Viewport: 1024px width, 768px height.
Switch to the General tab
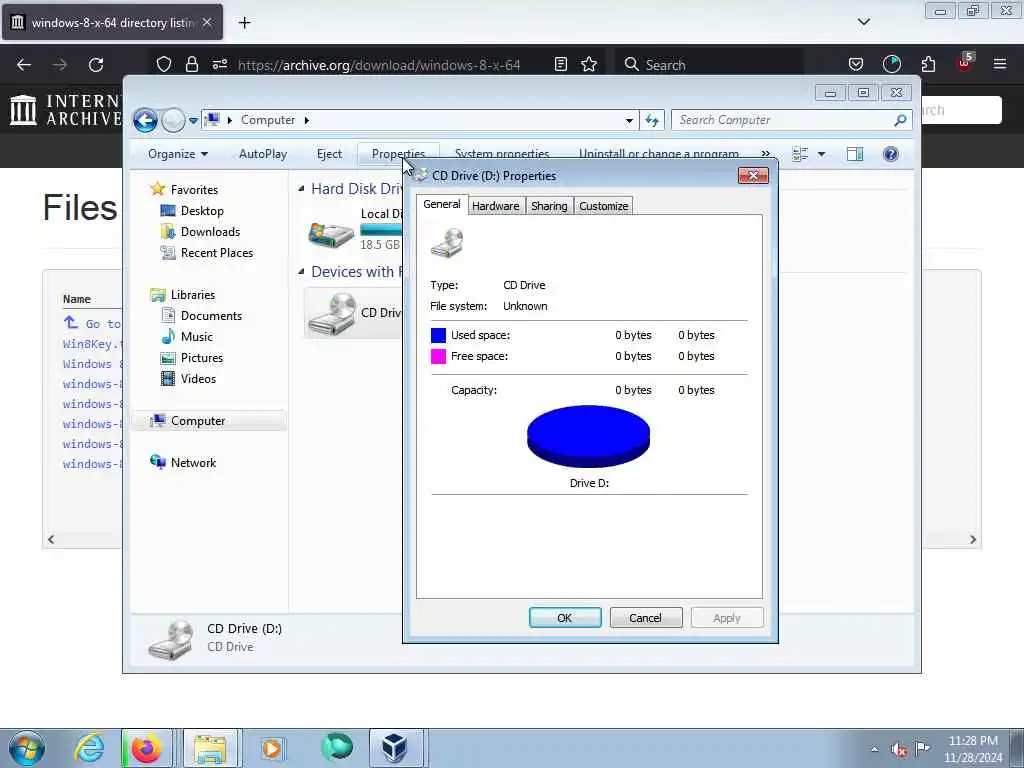[x=441, y=204]
